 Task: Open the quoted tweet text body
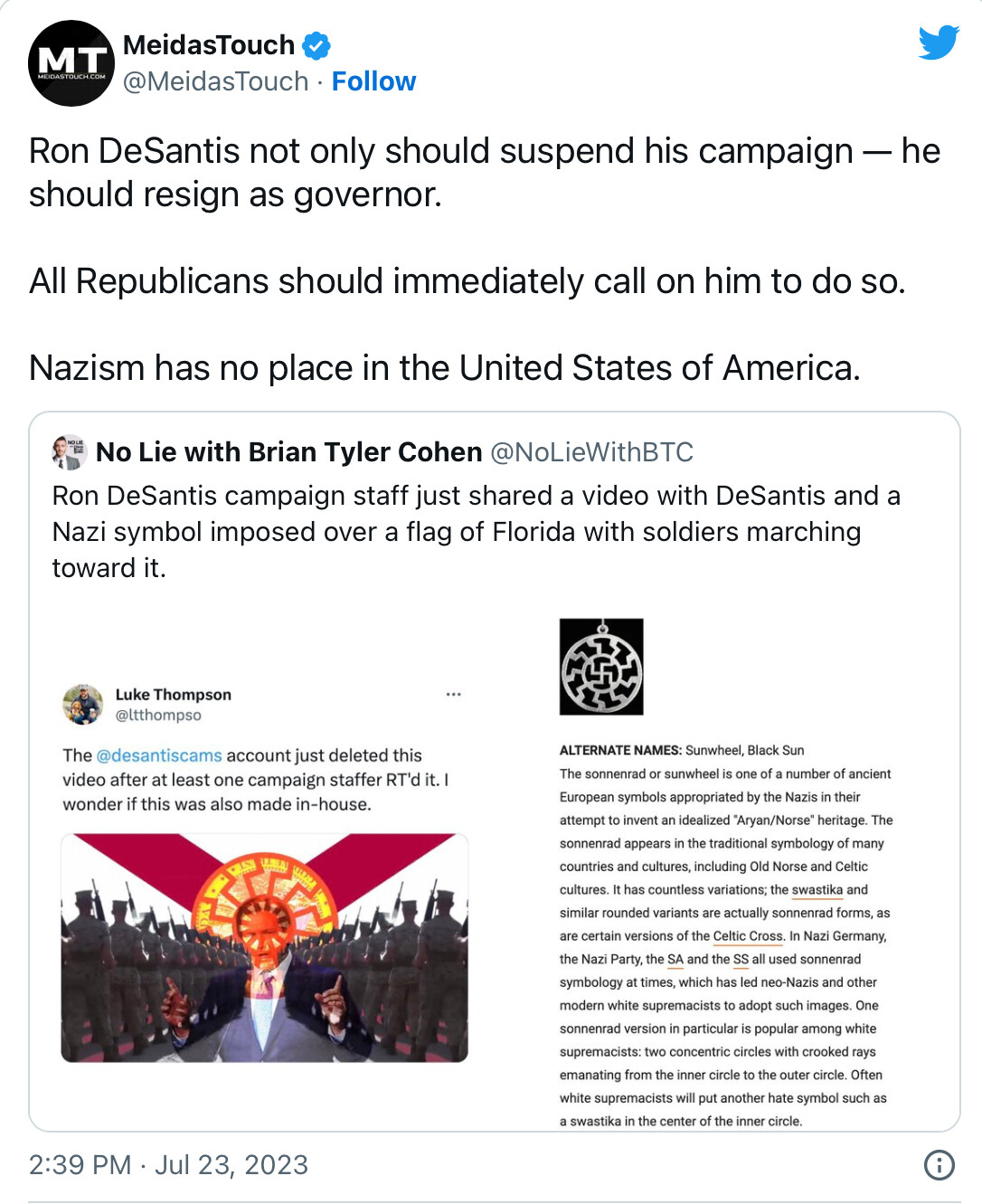[477, 532]
